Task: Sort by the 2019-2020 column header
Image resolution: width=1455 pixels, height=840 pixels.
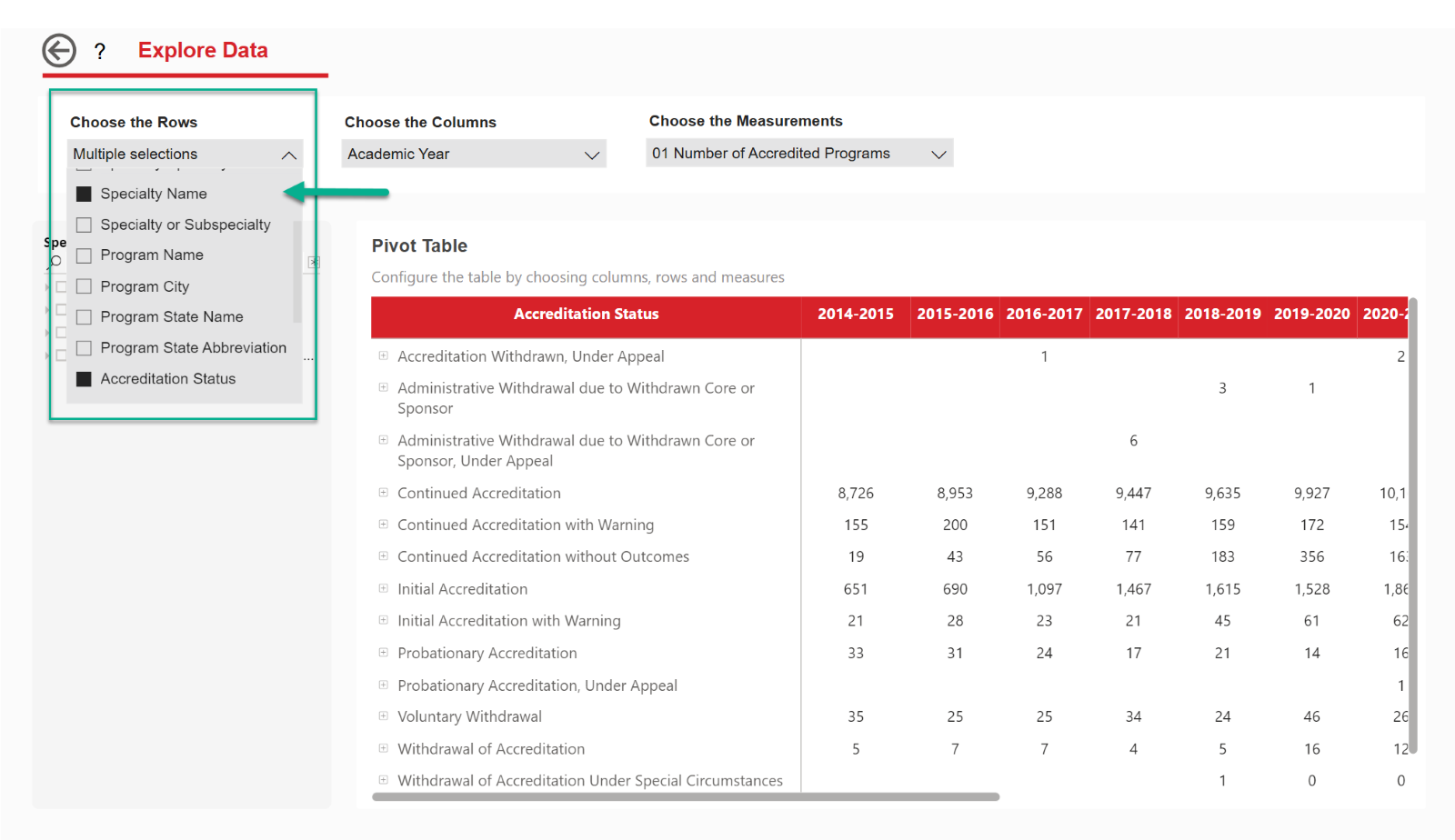Action: point(1311,314)
